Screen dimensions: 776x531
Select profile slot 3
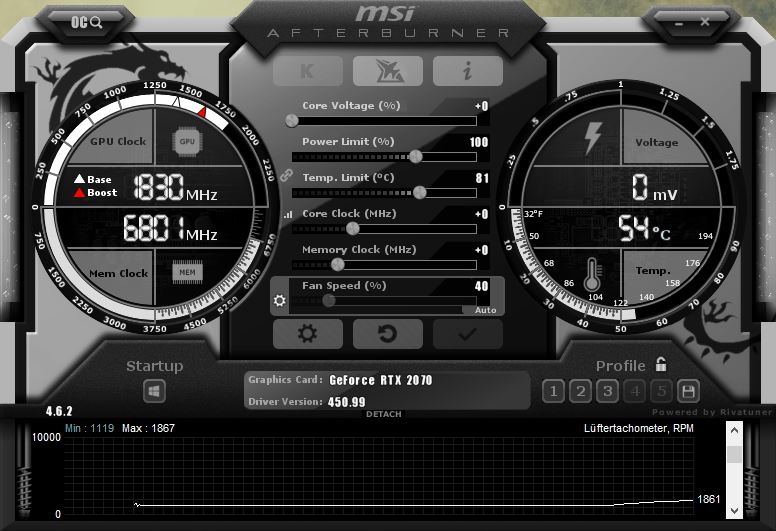(607, 391)
